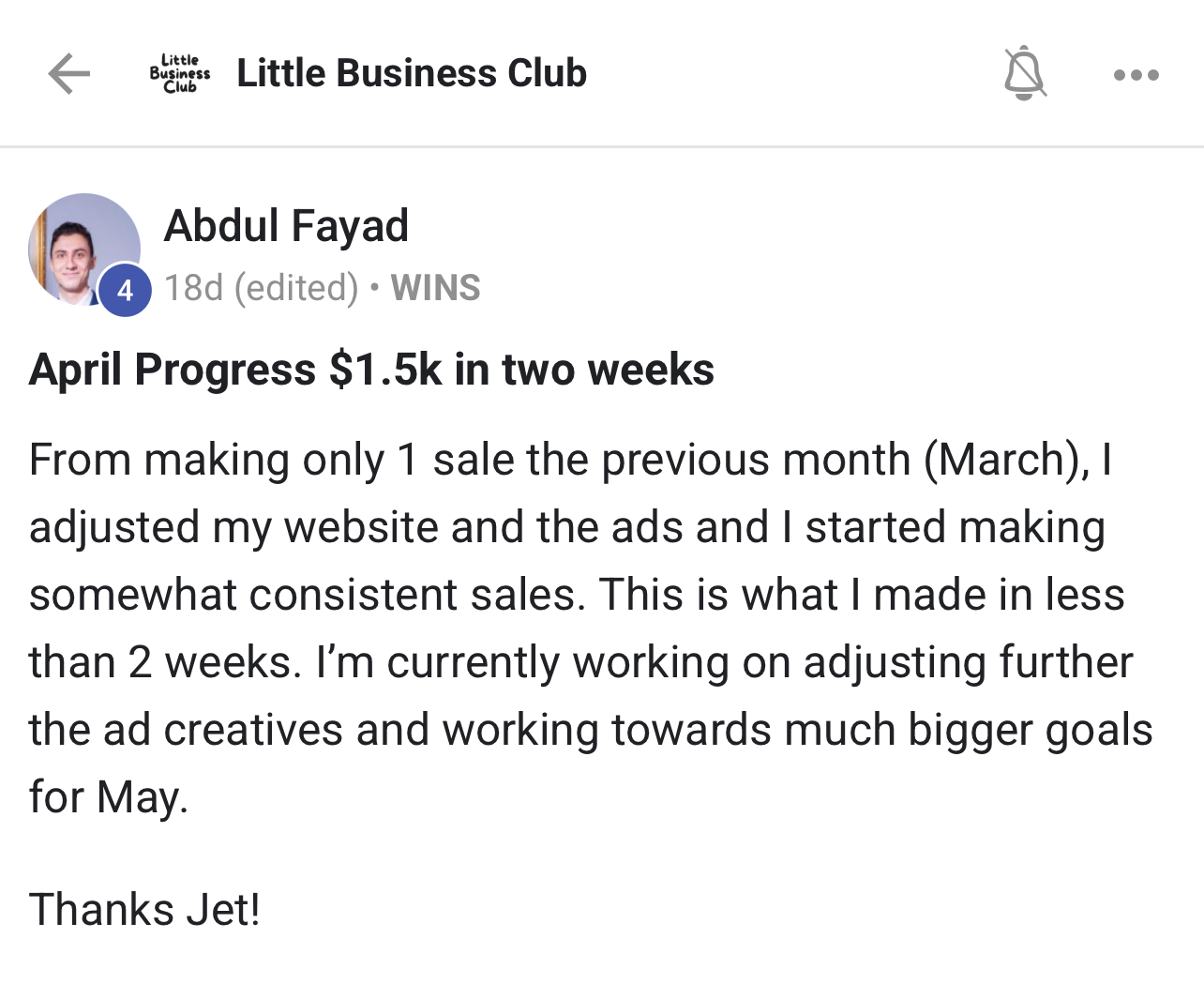This screenshot has width=1204, height=999.
Task: Open the Little Business Club logo
Action: (180, 73)
